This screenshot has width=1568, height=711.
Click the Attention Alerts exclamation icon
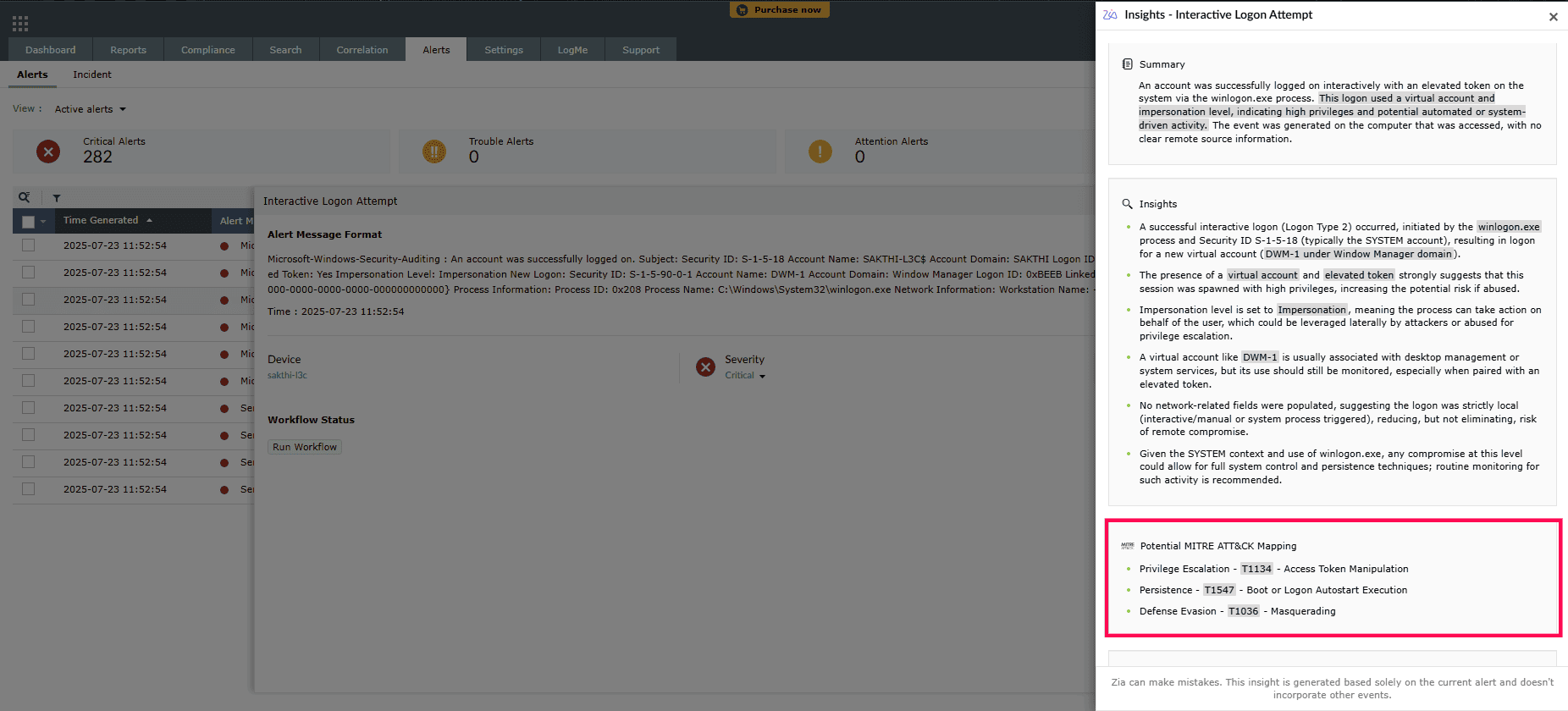[820, 152]
